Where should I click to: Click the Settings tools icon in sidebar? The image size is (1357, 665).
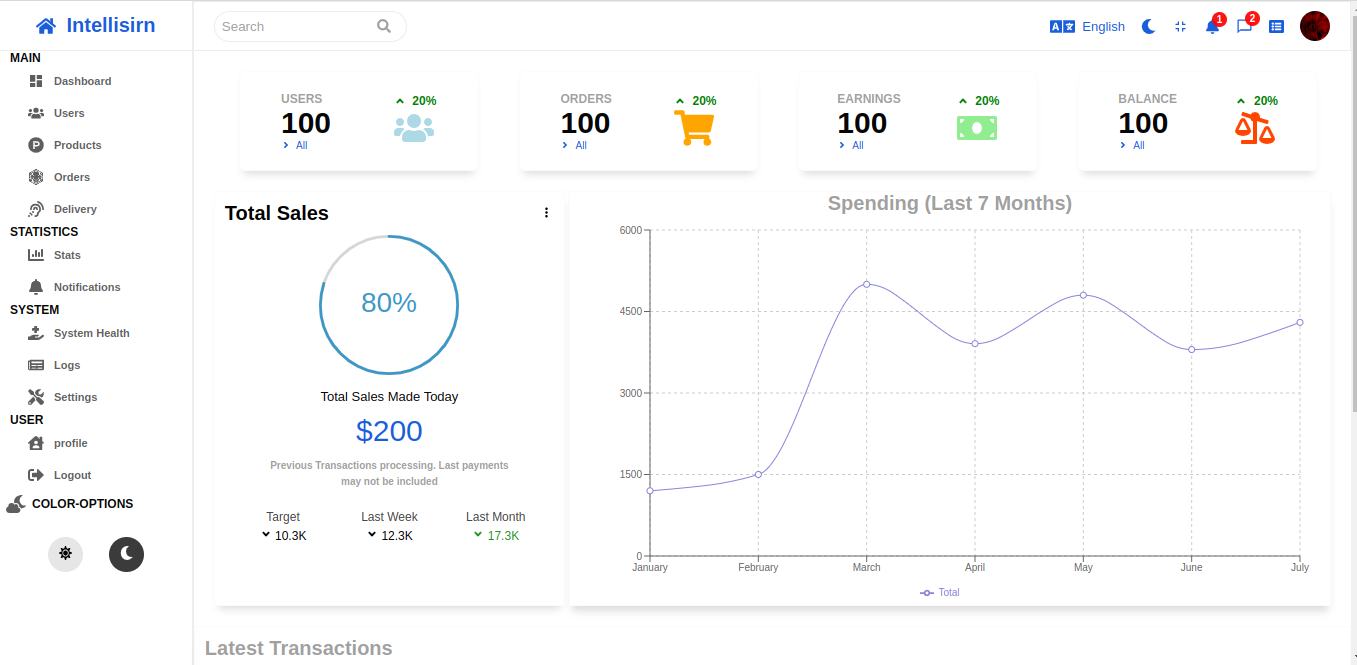(x=36, y=397)
